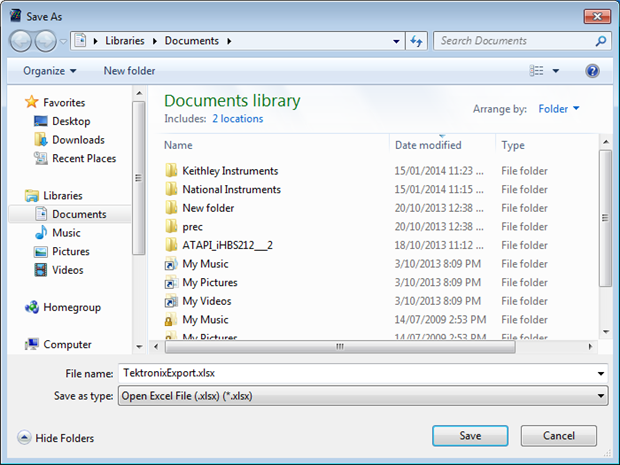The width and height of the screenshot is (620, 465).
Task: Click New folder in toolbar
Action: tap(129, 71)
